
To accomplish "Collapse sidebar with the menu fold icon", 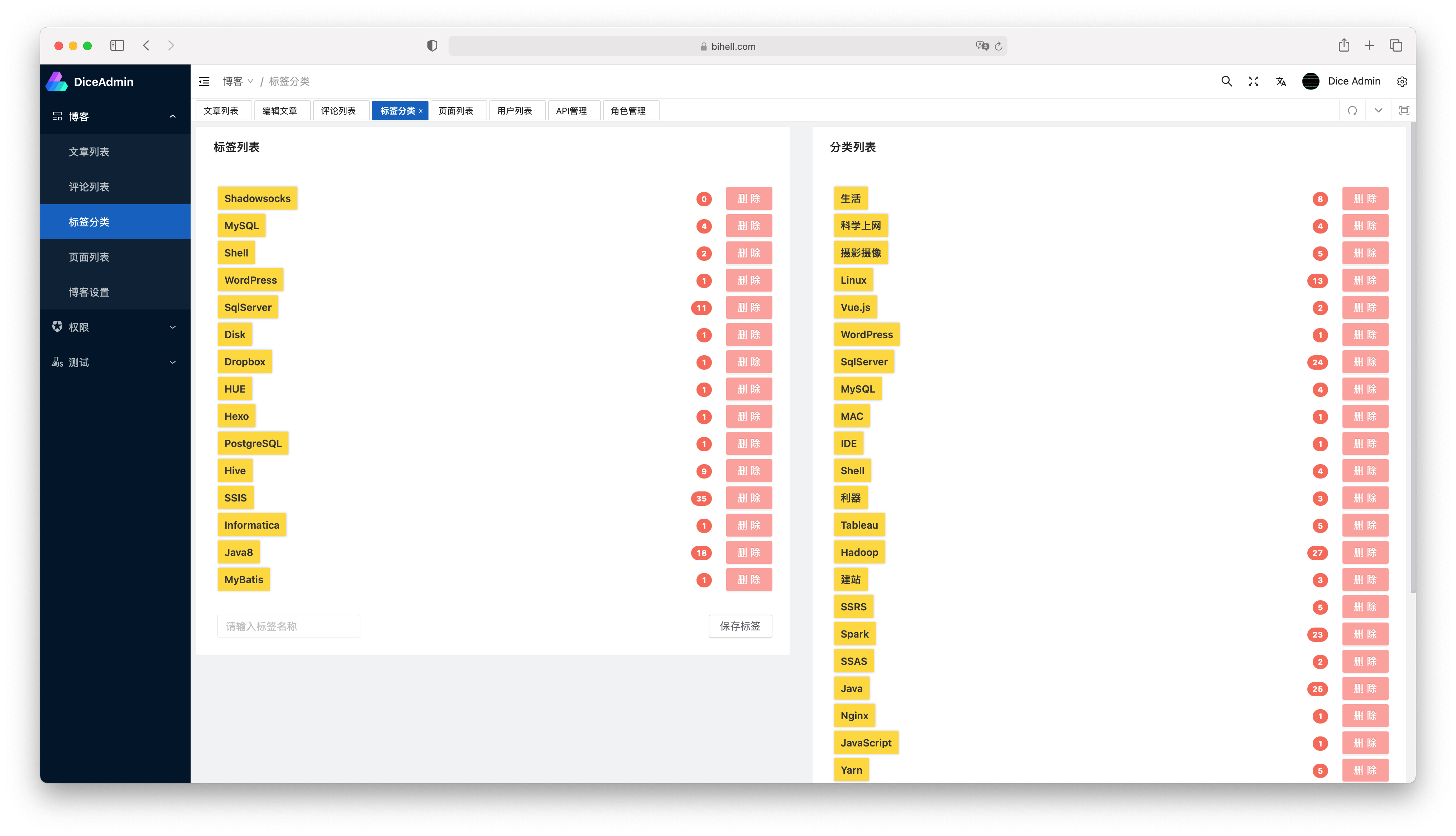I will click(204, 82).
